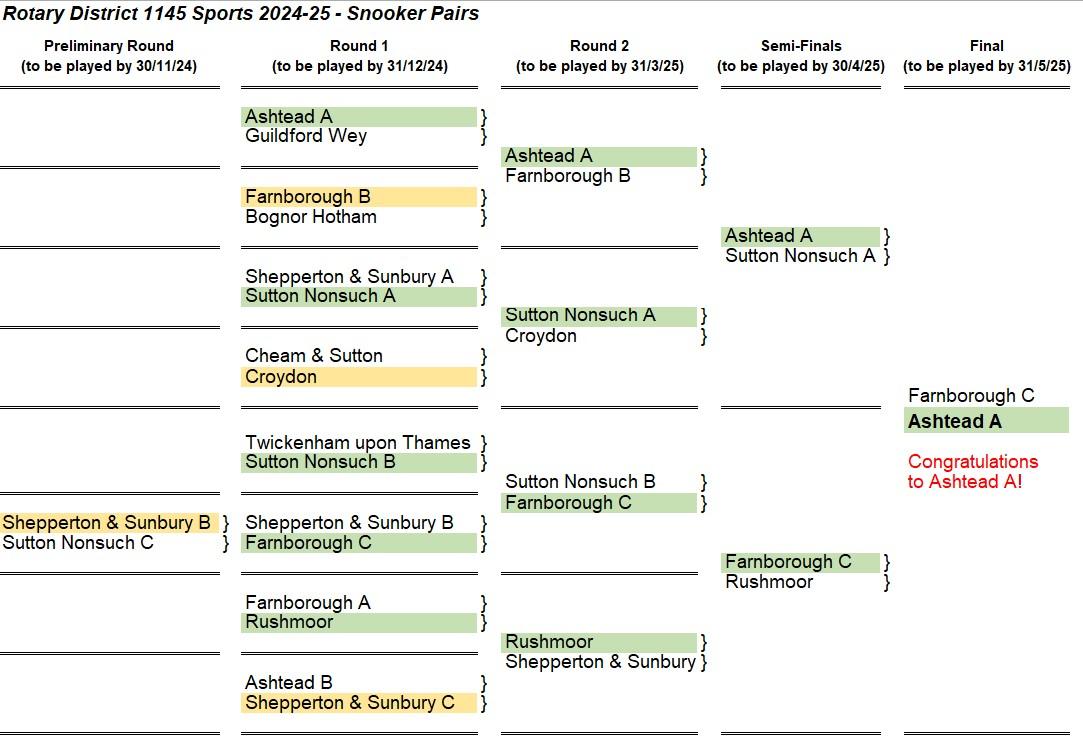Click Shepperton & Sunbury C highlighted cell
The image size is (1083, 738).
358,703
